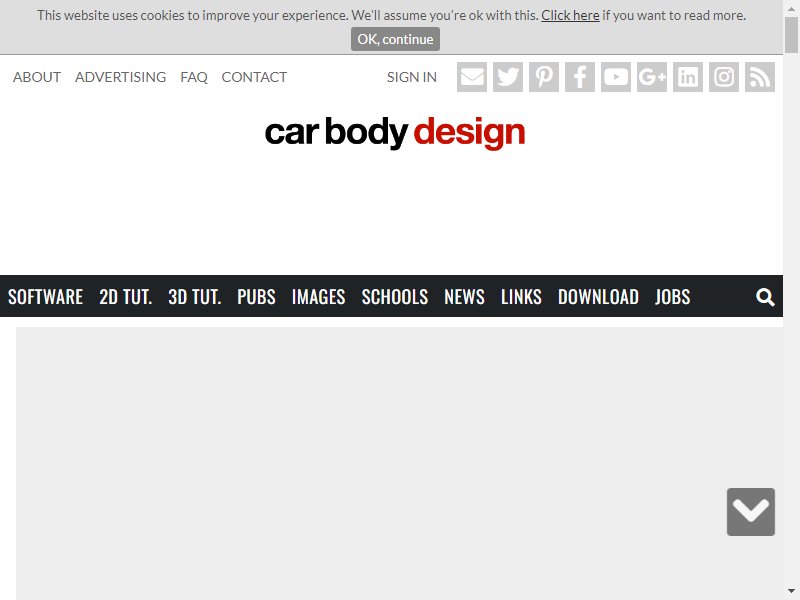Image resolution: width=800 pixels, height=600 pixels.
Task: Open the FAQ link
Action: click(194, 77)
